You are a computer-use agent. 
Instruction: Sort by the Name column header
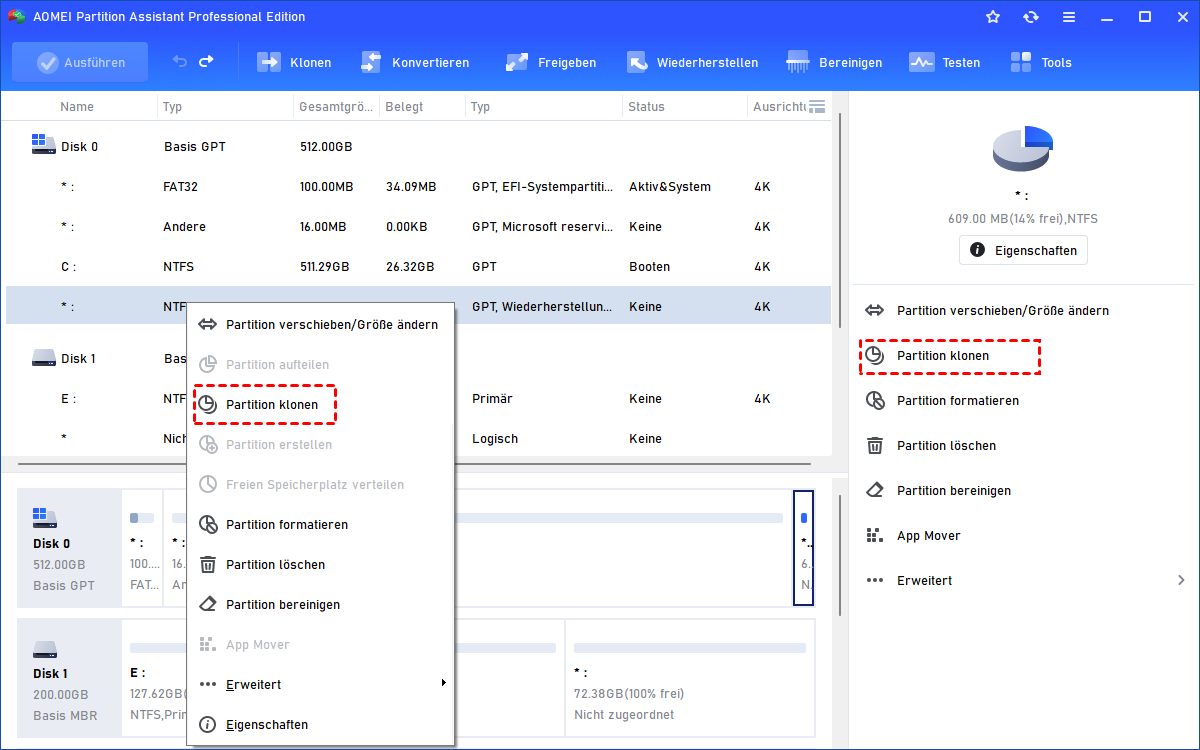pos(77,107)
